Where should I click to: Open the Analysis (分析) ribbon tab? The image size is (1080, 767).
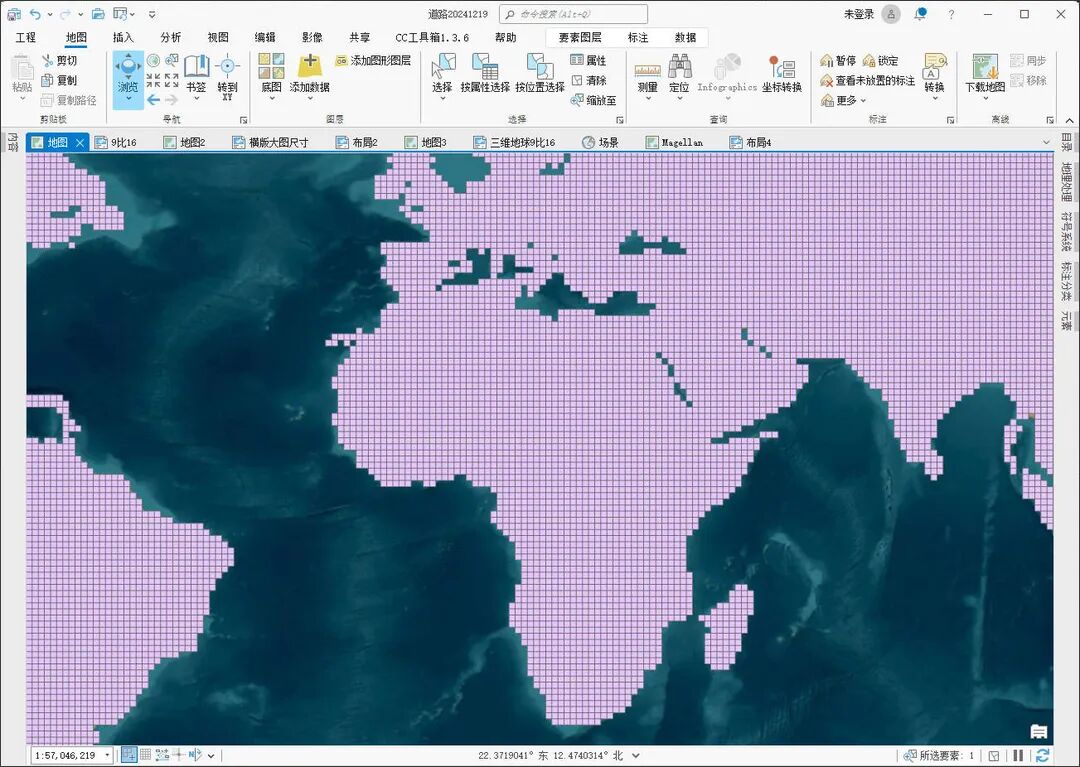click(170, 37)
